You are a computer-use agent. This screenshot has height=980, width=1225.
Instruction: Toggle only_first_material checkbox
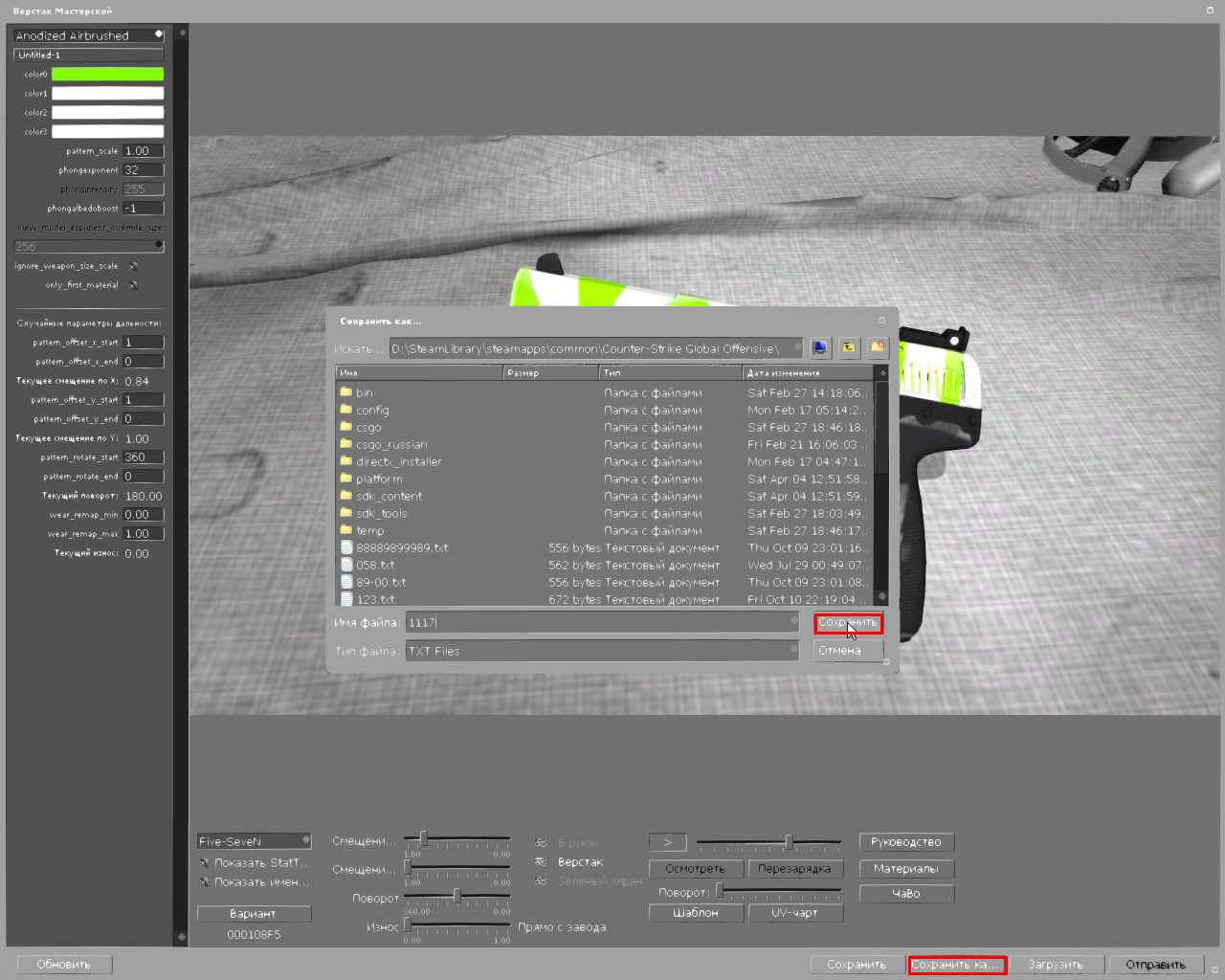click(x=133, y=285)
